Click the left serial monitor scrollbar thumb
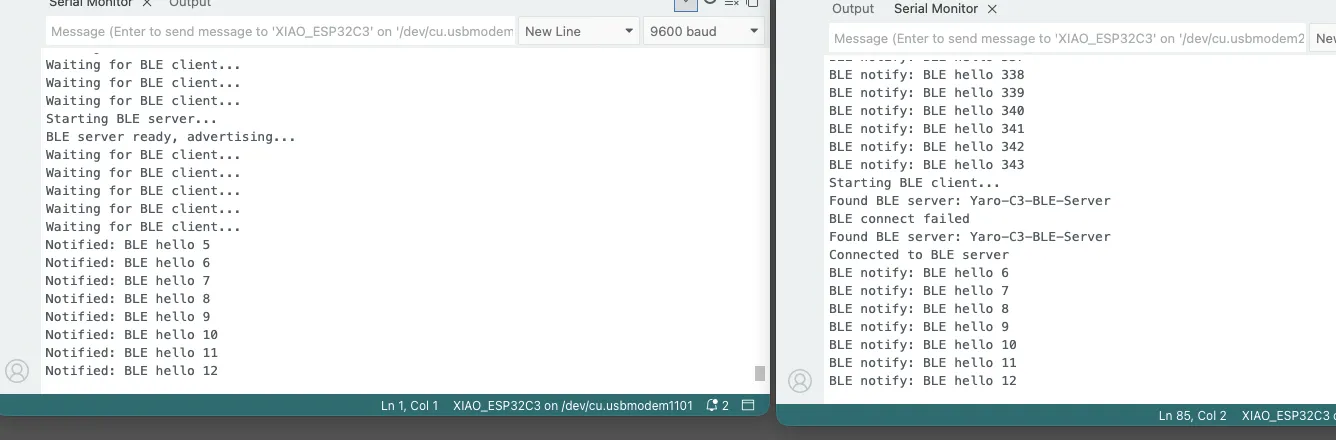The height and width of the screenshot is (440, 1336). tap(760, 373)
